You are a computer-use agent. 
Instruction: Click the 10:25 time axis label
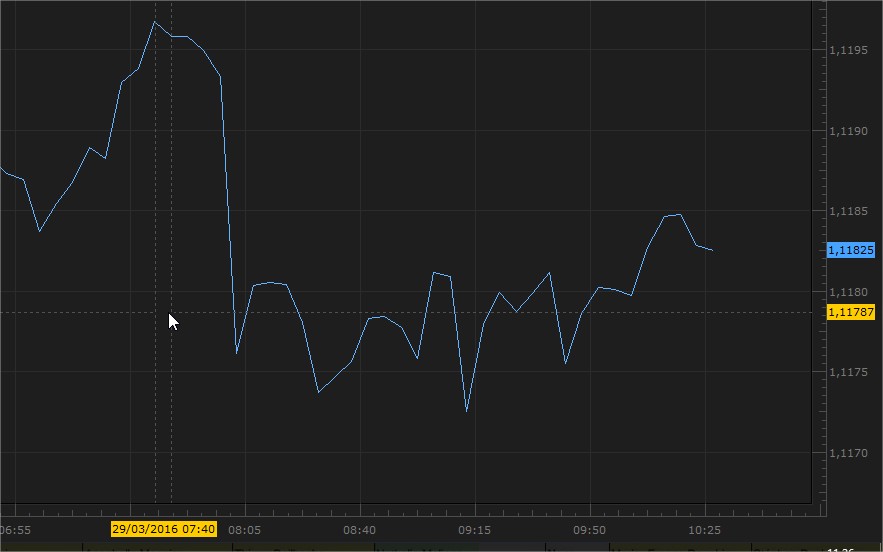click(704, 530)
